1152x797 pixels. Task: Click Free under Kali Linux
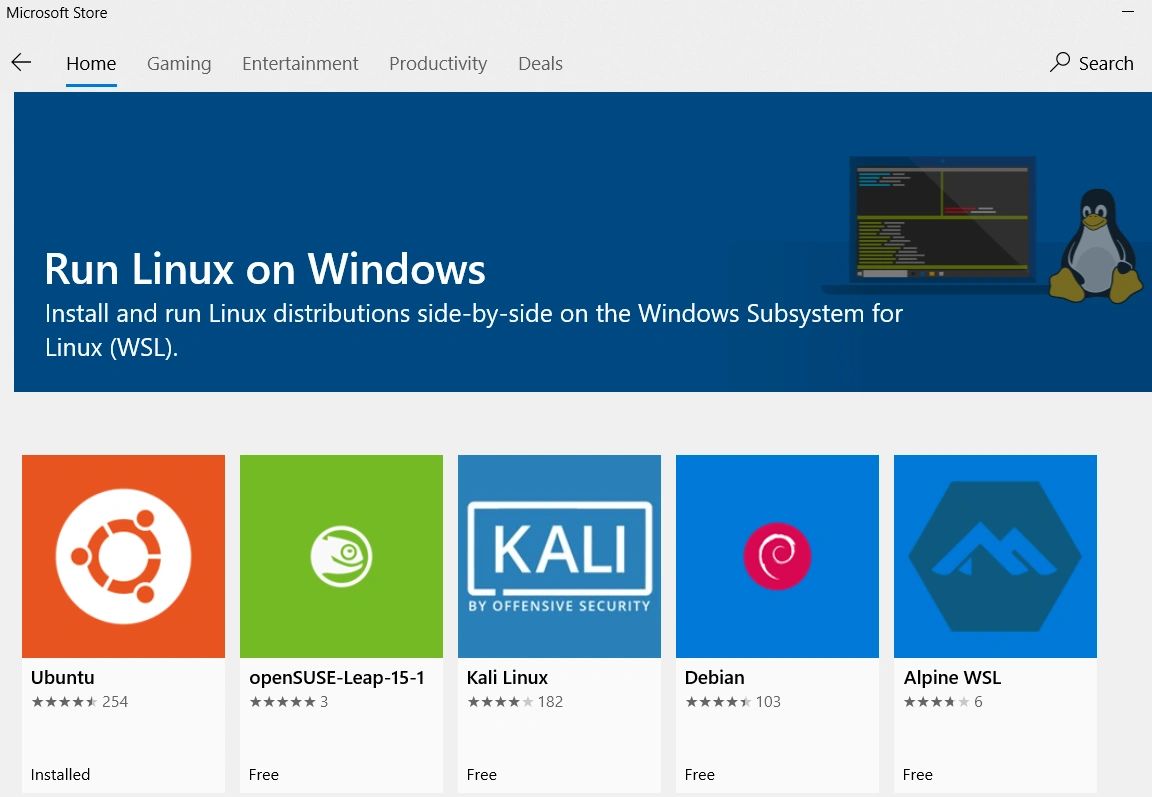(x=481, y=774)
